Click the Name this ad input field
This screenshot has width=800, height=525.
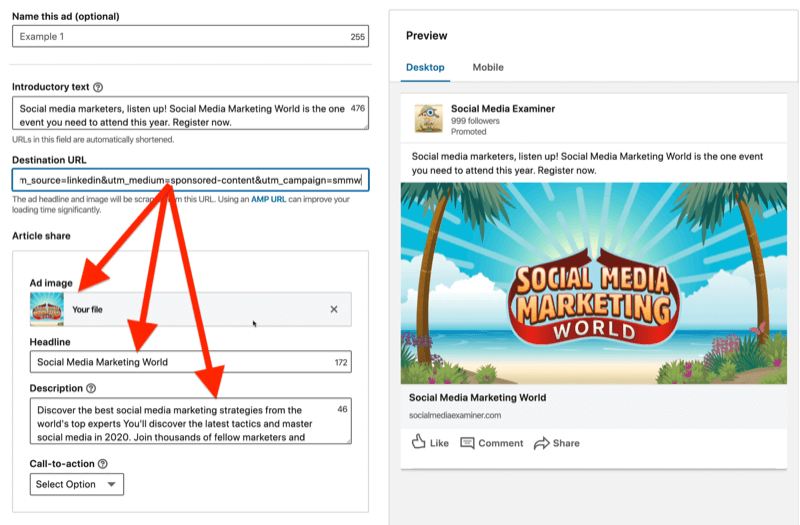pos(190,37)
